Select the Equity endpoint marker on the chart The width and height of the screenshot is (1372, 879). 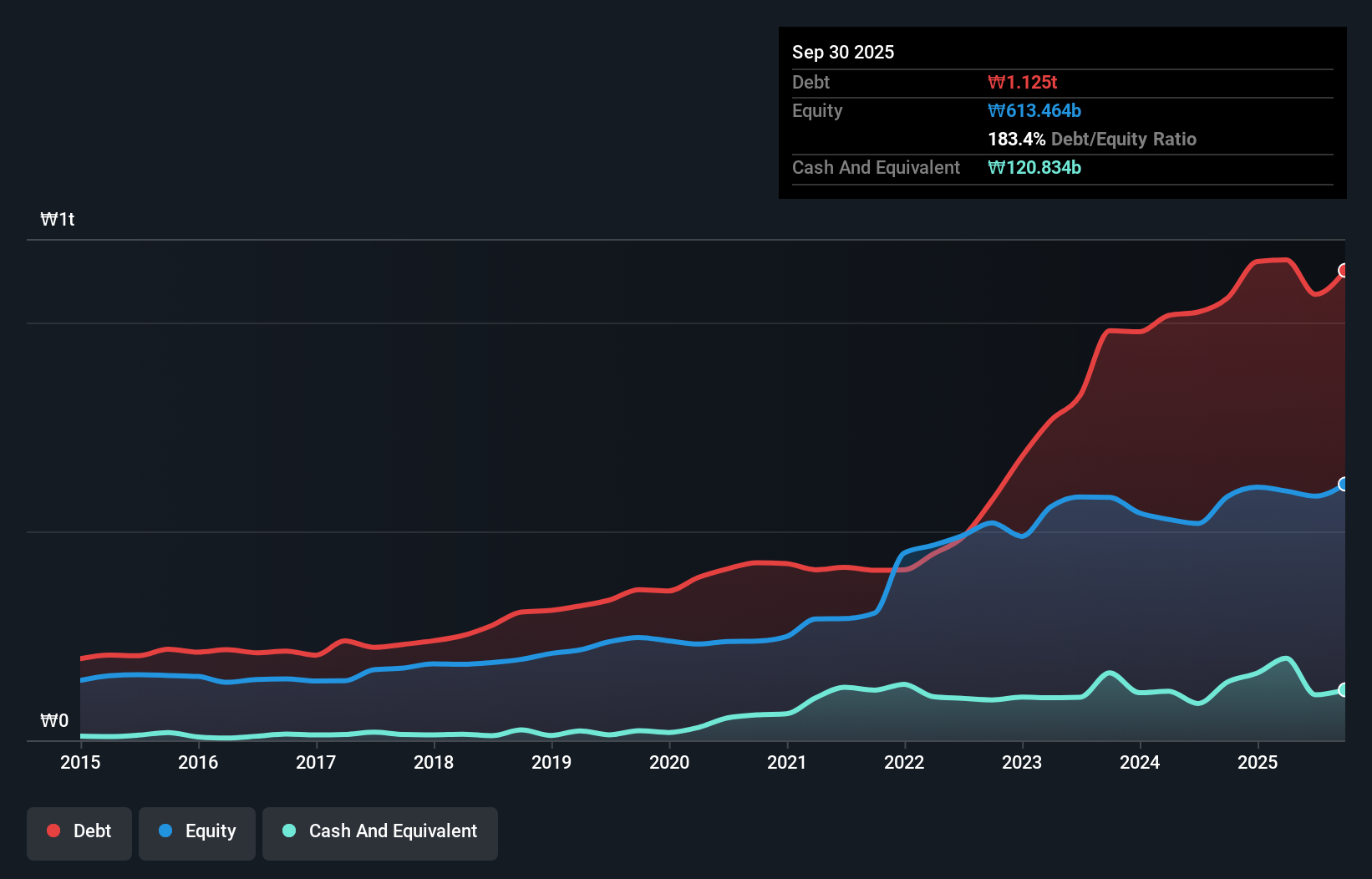click(1344, 483)
